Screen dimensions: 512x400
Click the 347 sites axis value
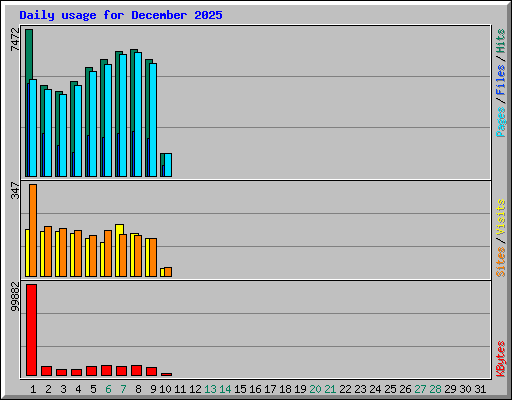pyautogui.click(x=15, y=190)
